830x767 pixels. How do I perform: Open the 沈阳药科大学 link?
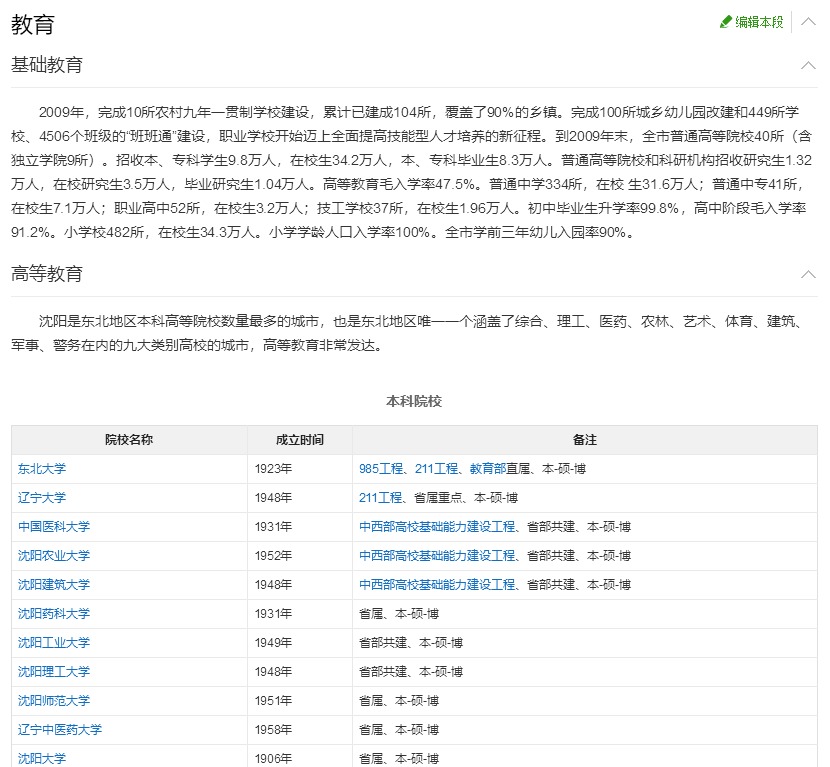point(54,614)
